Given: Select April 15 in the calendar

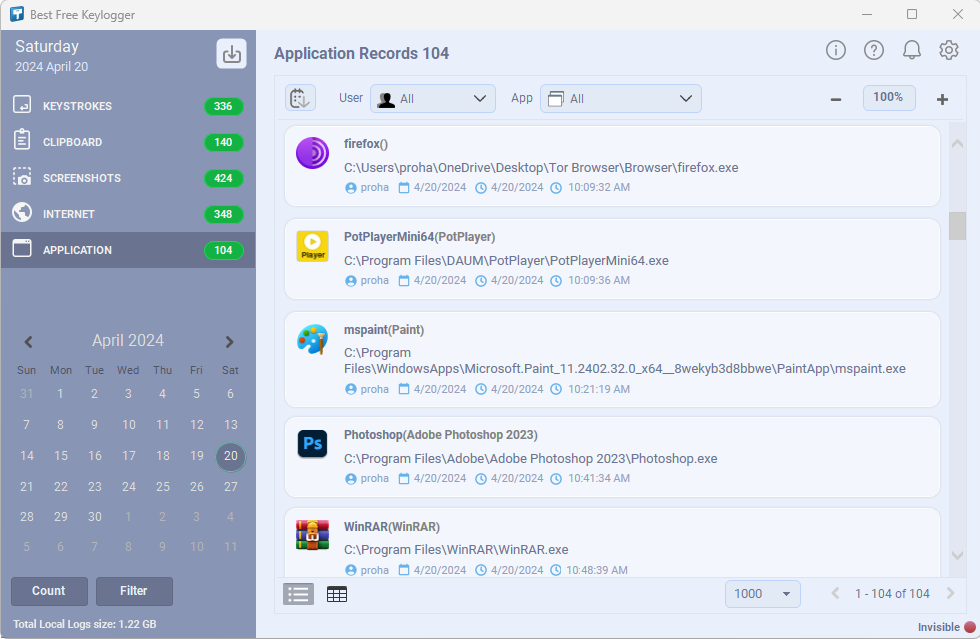Looking at the screenshot, I should click(61, 456).
